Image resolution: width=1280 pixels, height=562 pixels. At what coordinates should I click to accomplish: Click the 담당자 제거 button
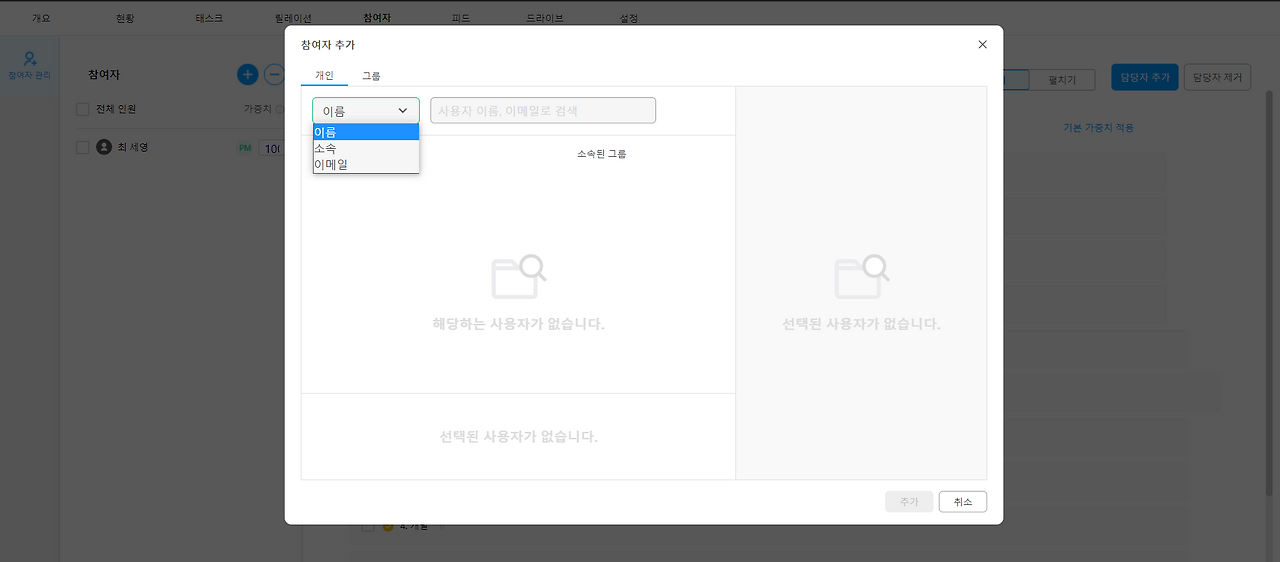click(1217, 78)
